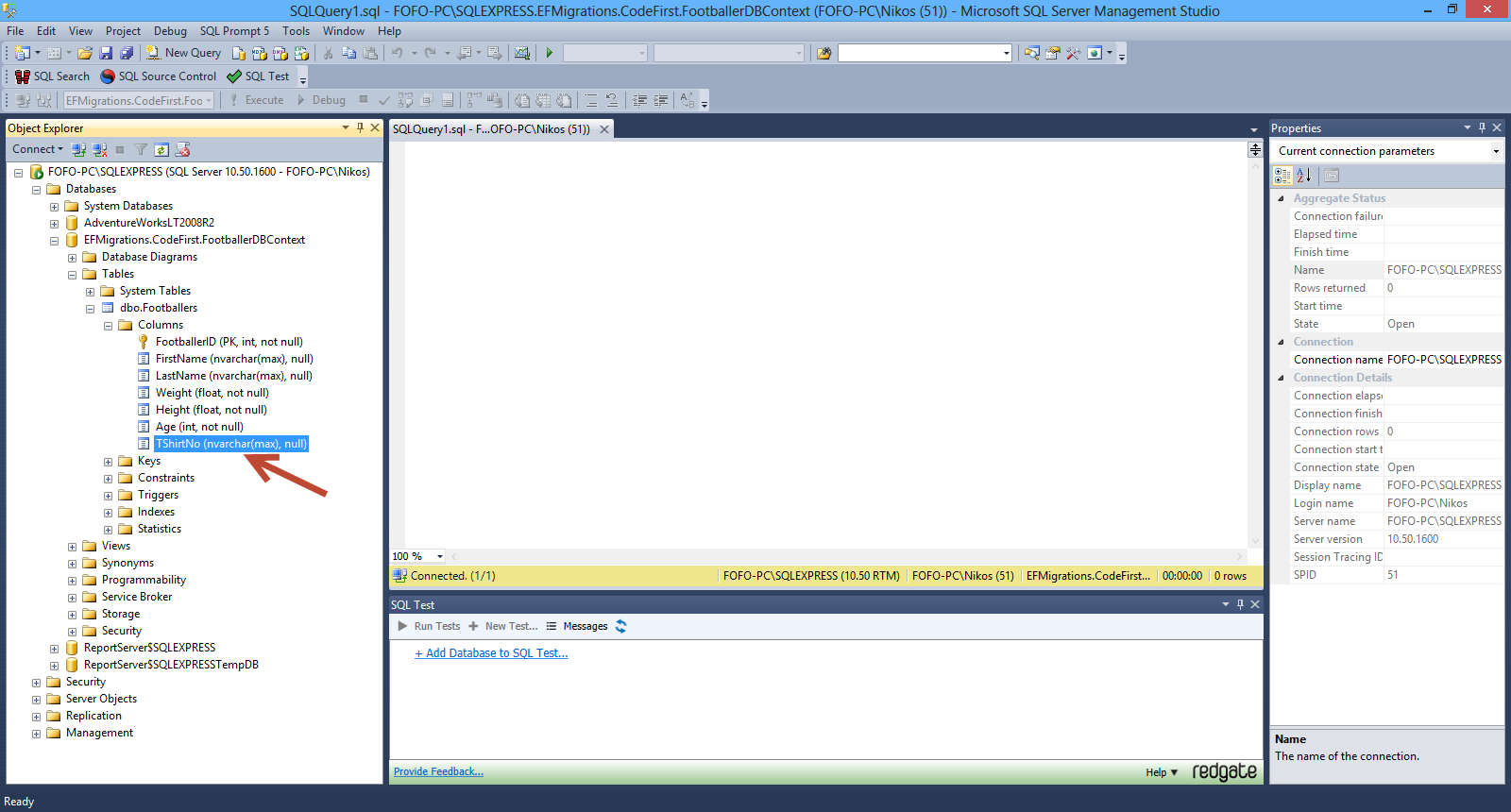The width and height of the screenshot is (1511, 812).
Task: Click the green Start play icon
Action: click(x=550, y=53)
